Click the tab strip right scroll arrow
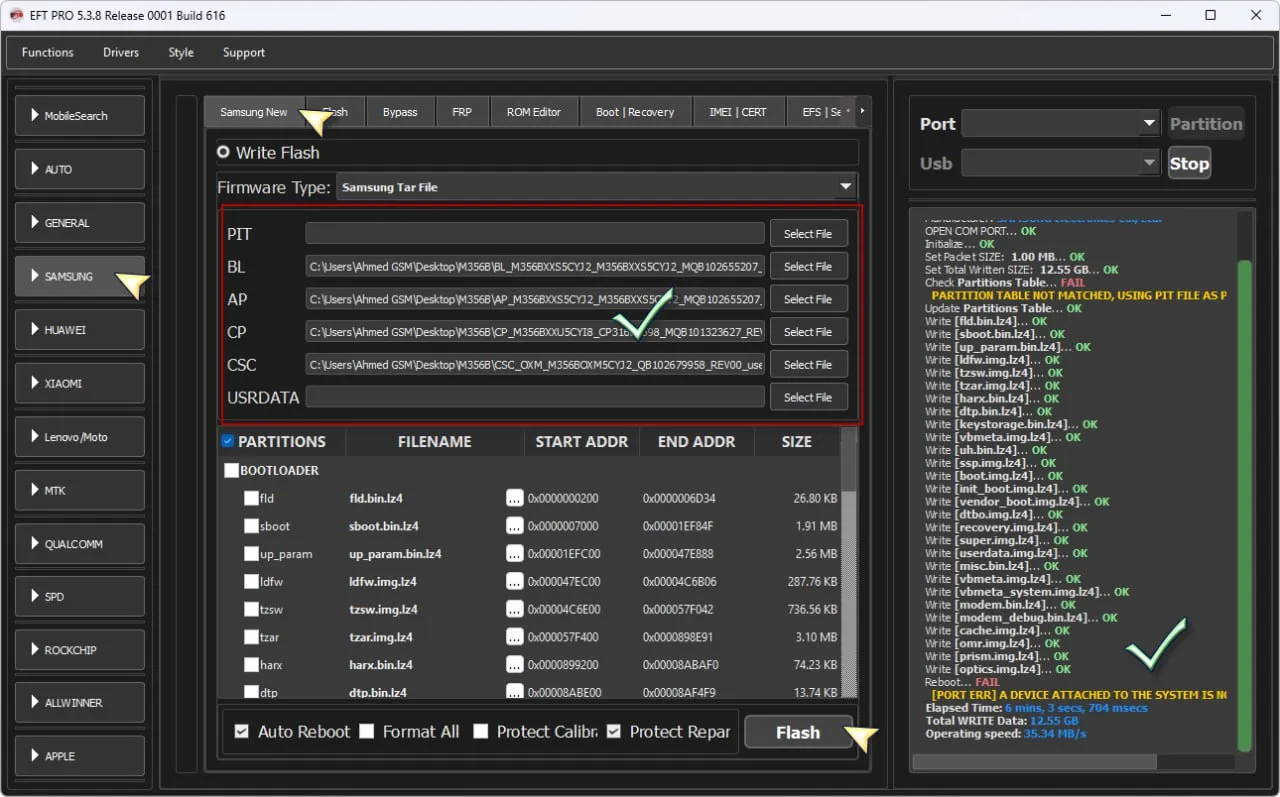 point(862,111)
